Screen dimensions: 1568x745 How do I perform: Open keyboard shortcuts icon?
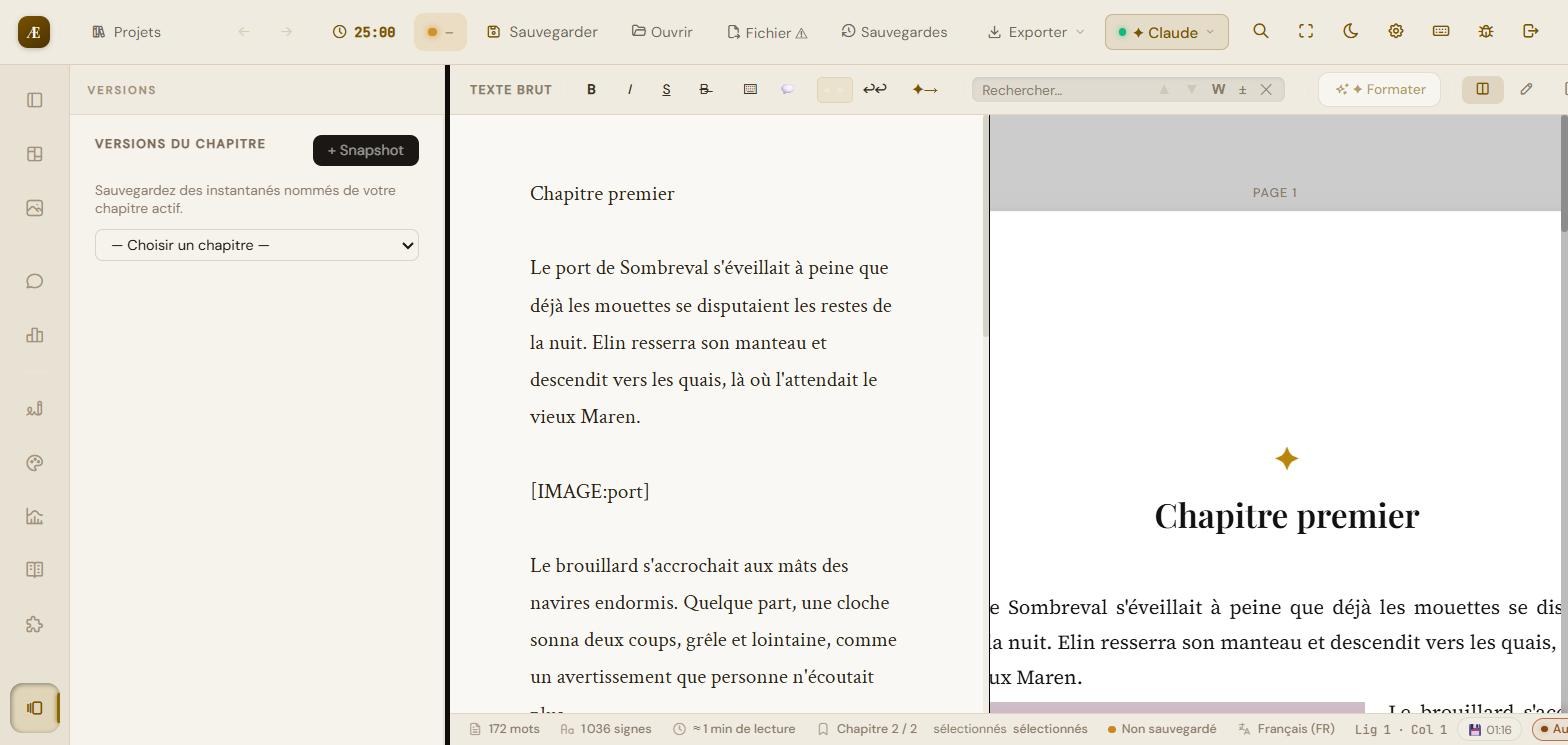pyautogui.click(x=1441, y=32)
